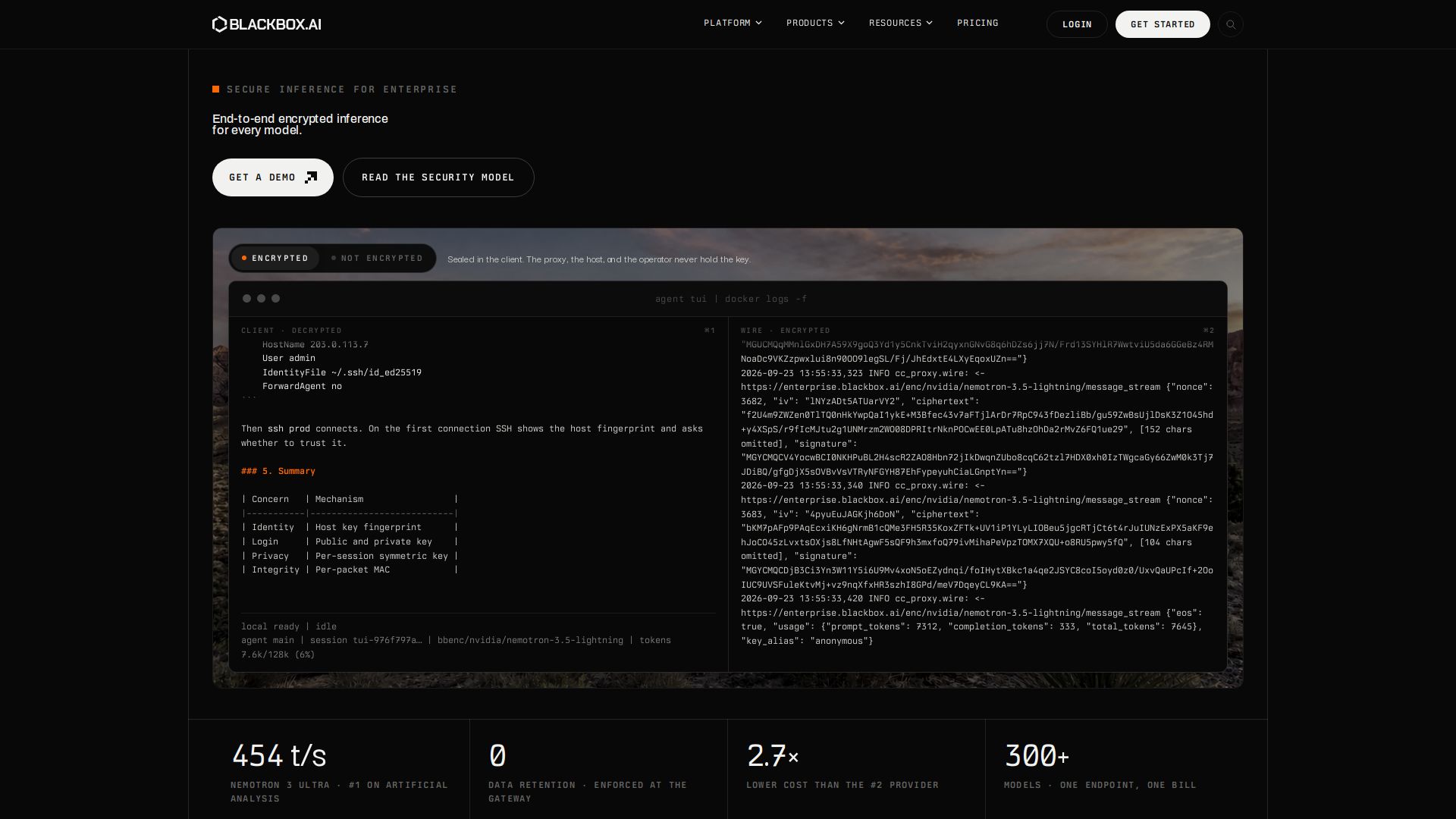Click the BLACKBOX.AI logo
The height and width of the screenshot is (819, 1456).
[x=267, y=24]
